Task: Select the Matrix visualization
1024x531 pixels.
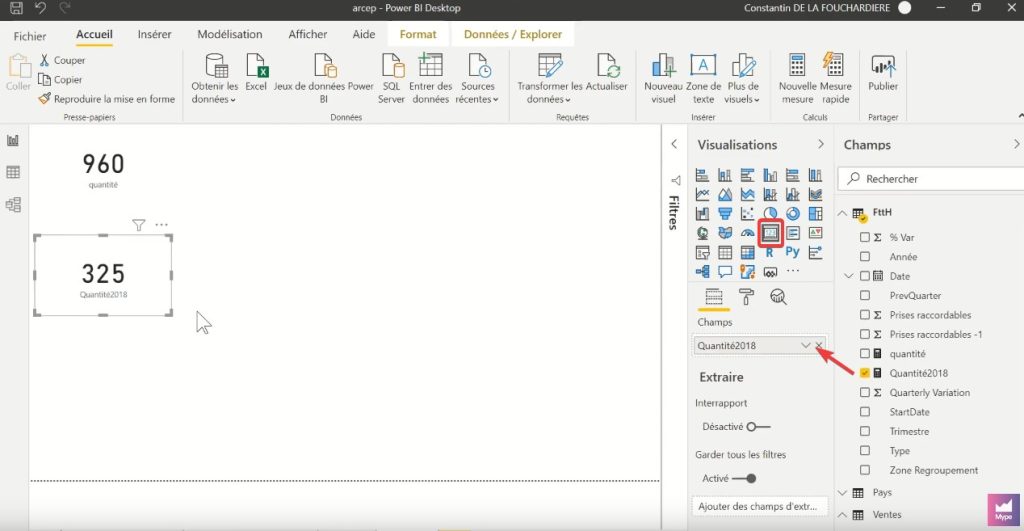Action: pyautogui.click(x=748, y=253)
